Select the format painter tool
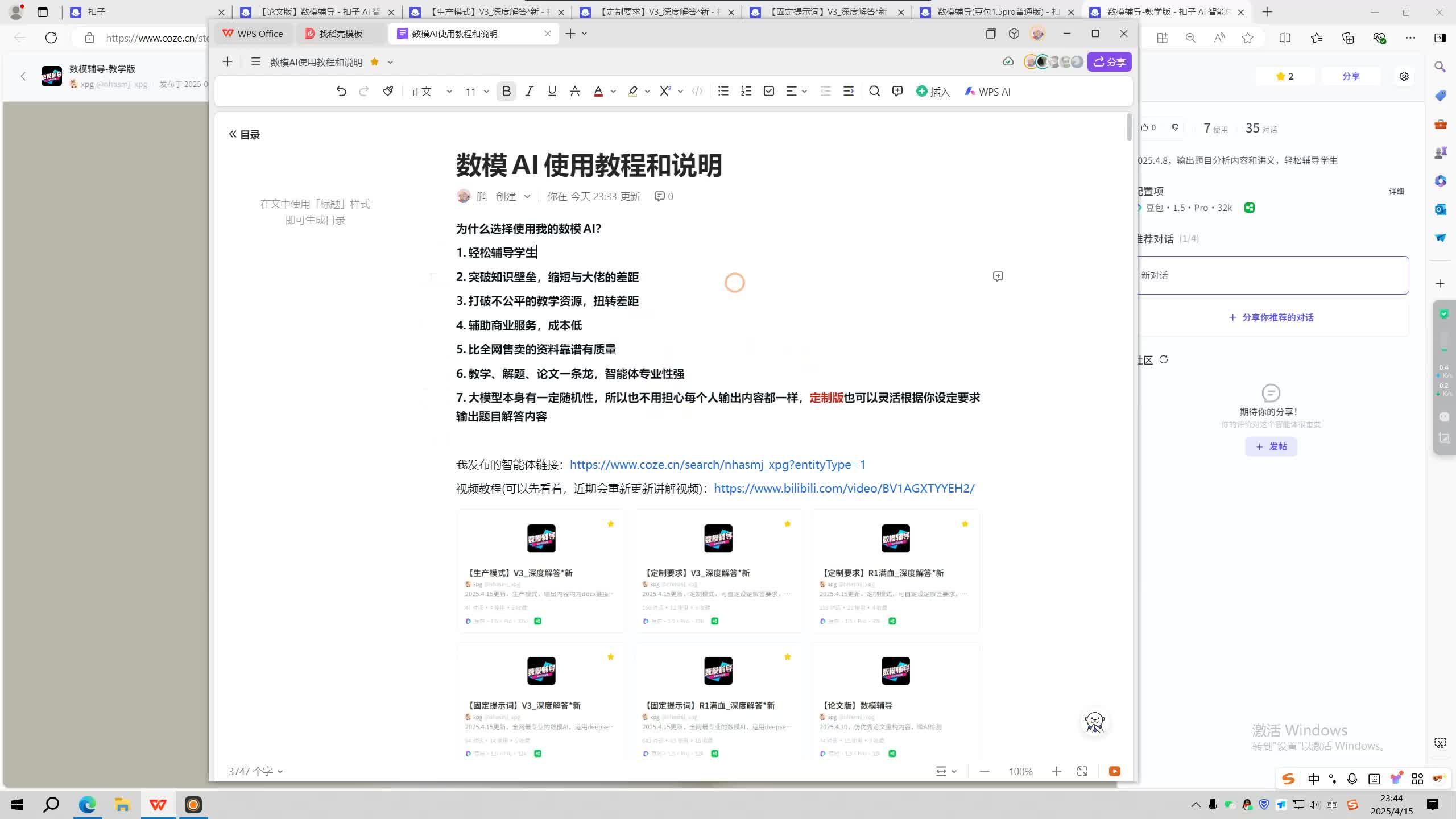The height and width of the screenshot is (819, 1456). pyautogui.click(x=388, y=91)
